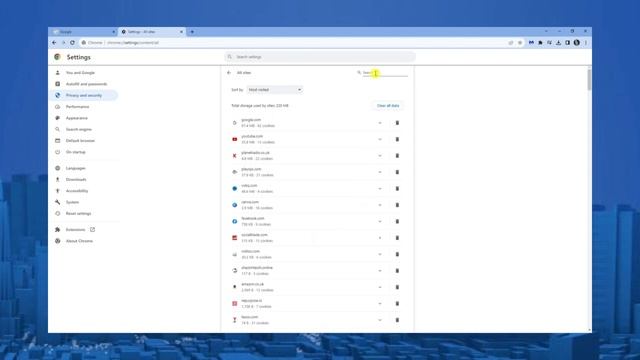Close the first Google tab

coord(113,32)
